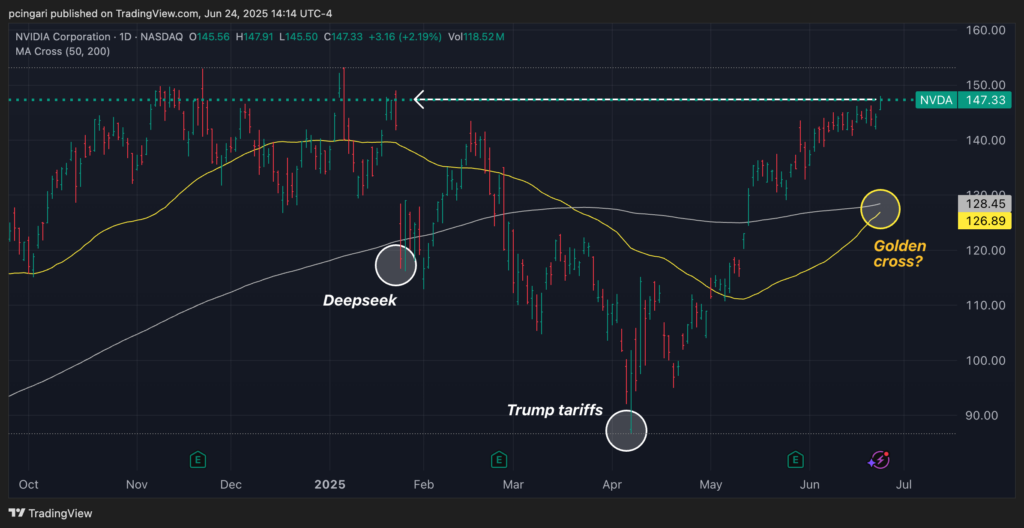Viewport: 1024px width, 528px height.
Task: Click the NVDA ticker tag on price axis
Action: (x=936, y=101)
